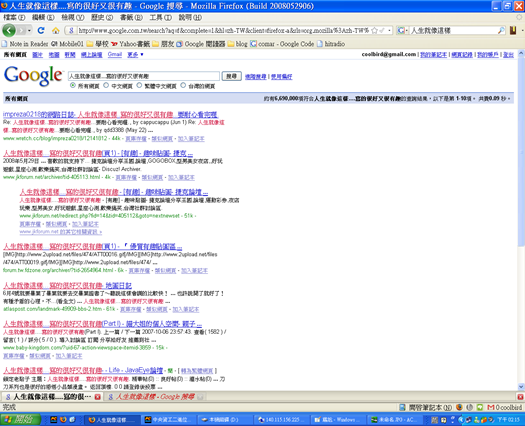This screenshot has width=525, height=426.
Task: Open the baby-kingdom Part I search result
Action: 102,324
